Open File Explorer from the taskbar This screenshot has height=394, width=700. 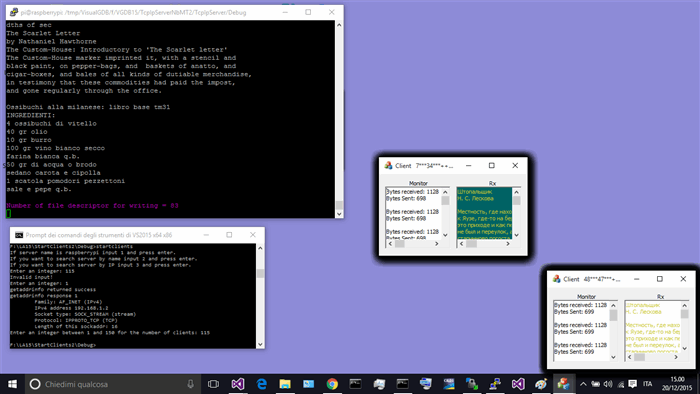[285, 384]
